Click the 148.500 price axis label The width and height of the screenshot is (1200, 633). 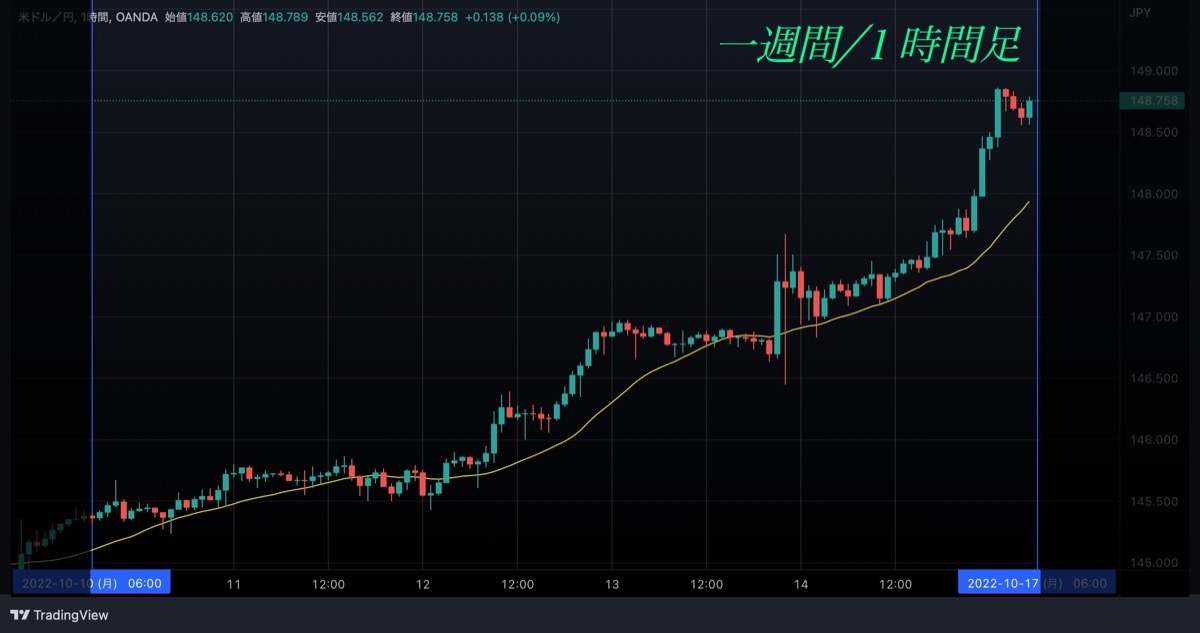click(1152, 132)
